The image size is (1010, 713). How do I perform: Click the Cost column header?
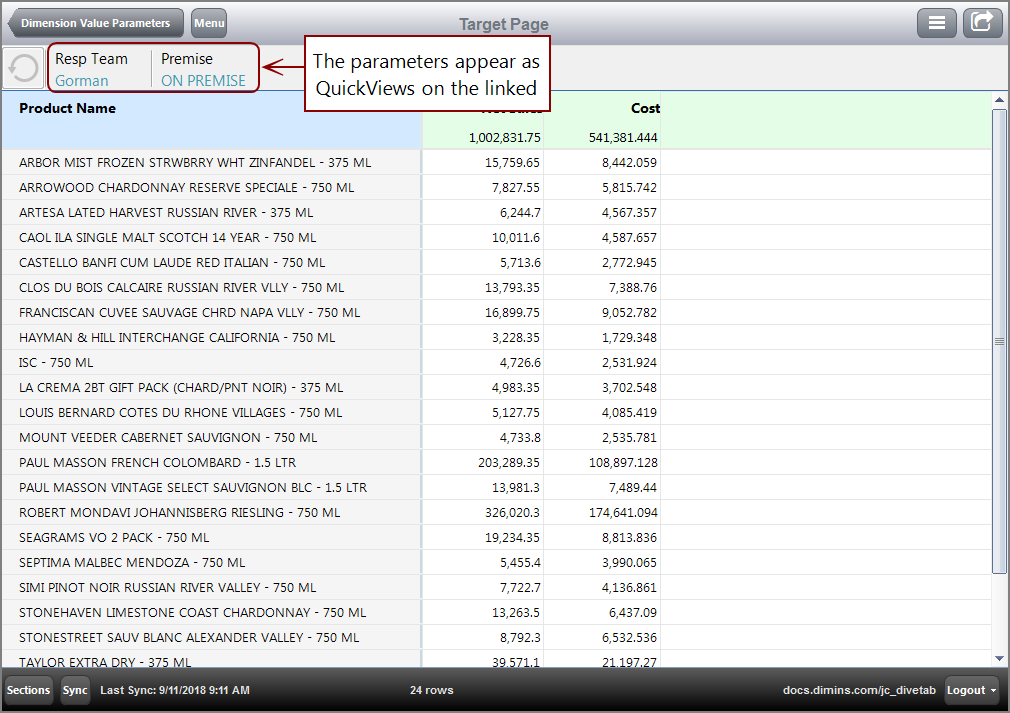pyautogui.click(x=645, y=108)
